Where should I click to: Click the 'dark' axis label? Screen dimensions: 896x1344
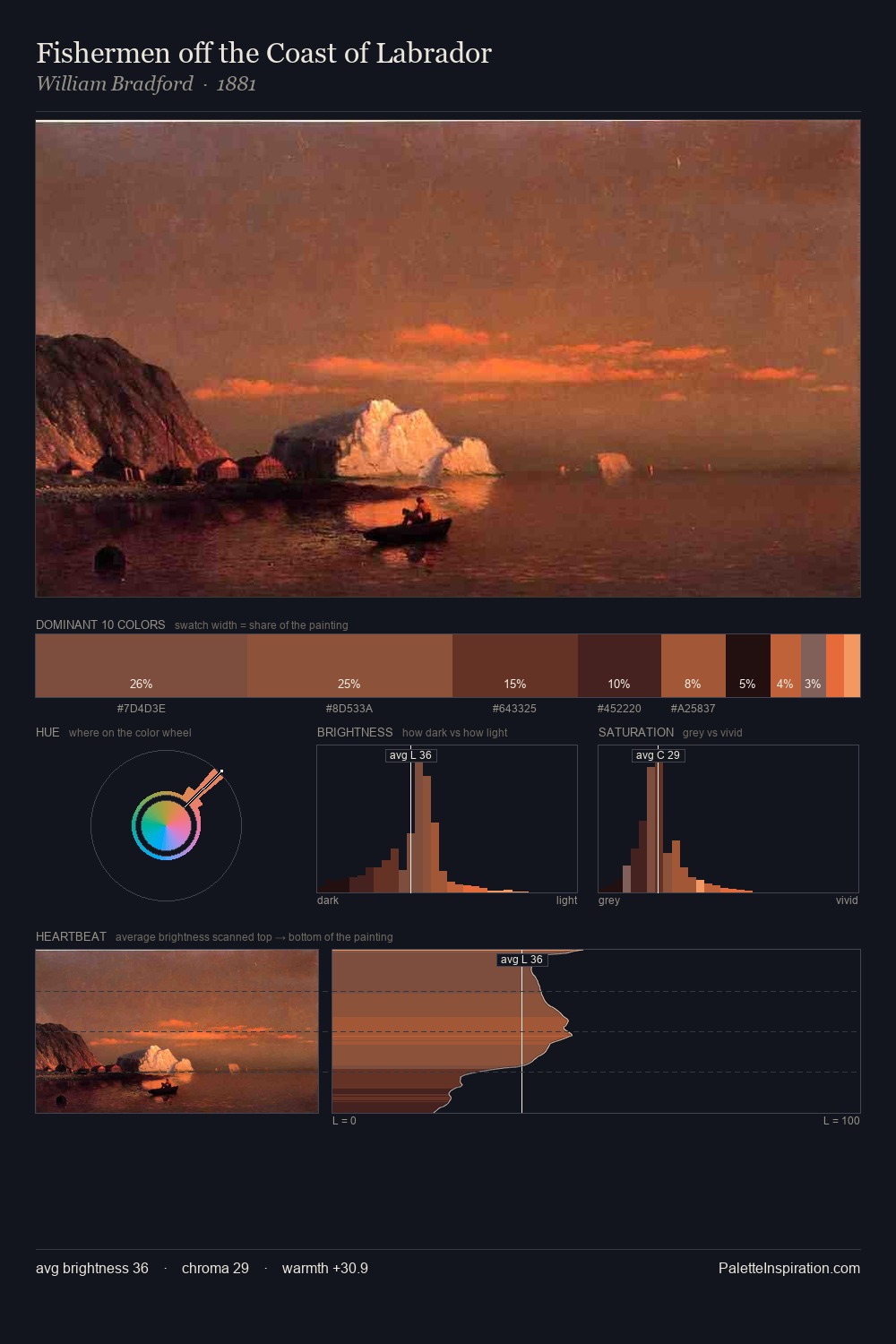click(328, 900)
